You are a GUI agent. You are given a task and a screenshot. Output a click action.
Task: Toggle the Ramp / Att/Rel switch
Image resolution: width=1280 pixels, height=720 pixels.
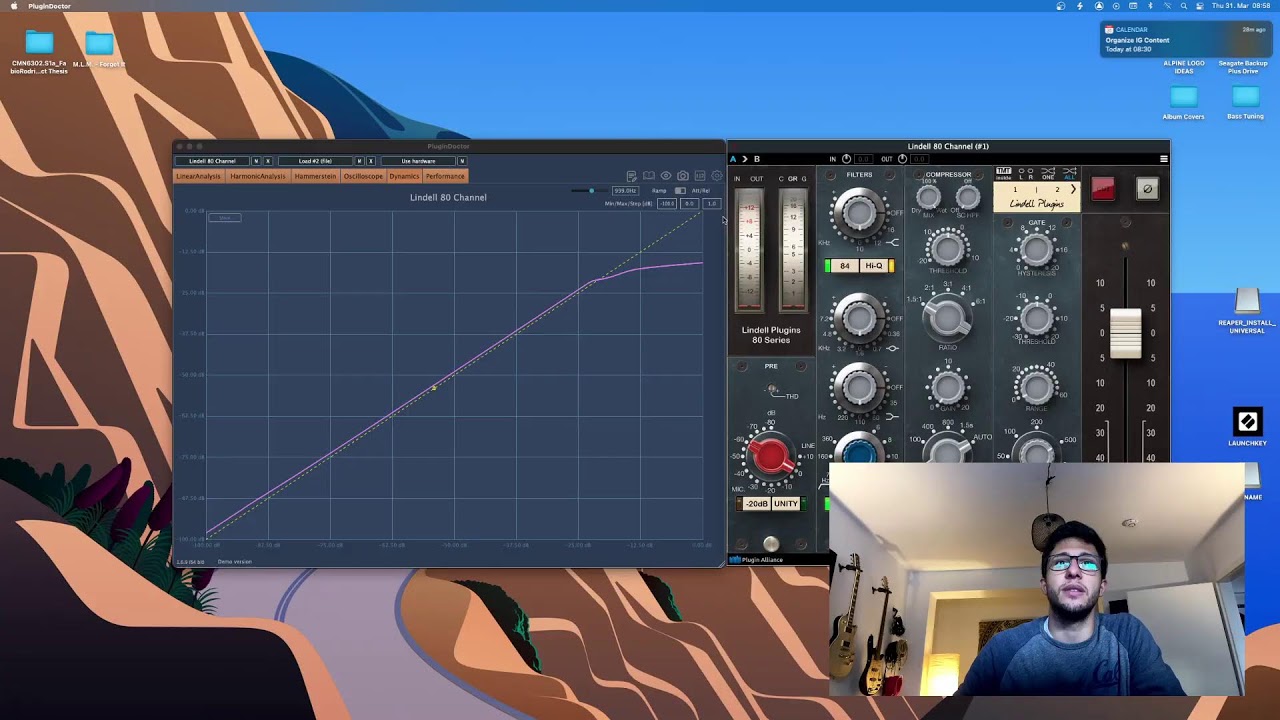pyautogui.click(x=681, y=191)
